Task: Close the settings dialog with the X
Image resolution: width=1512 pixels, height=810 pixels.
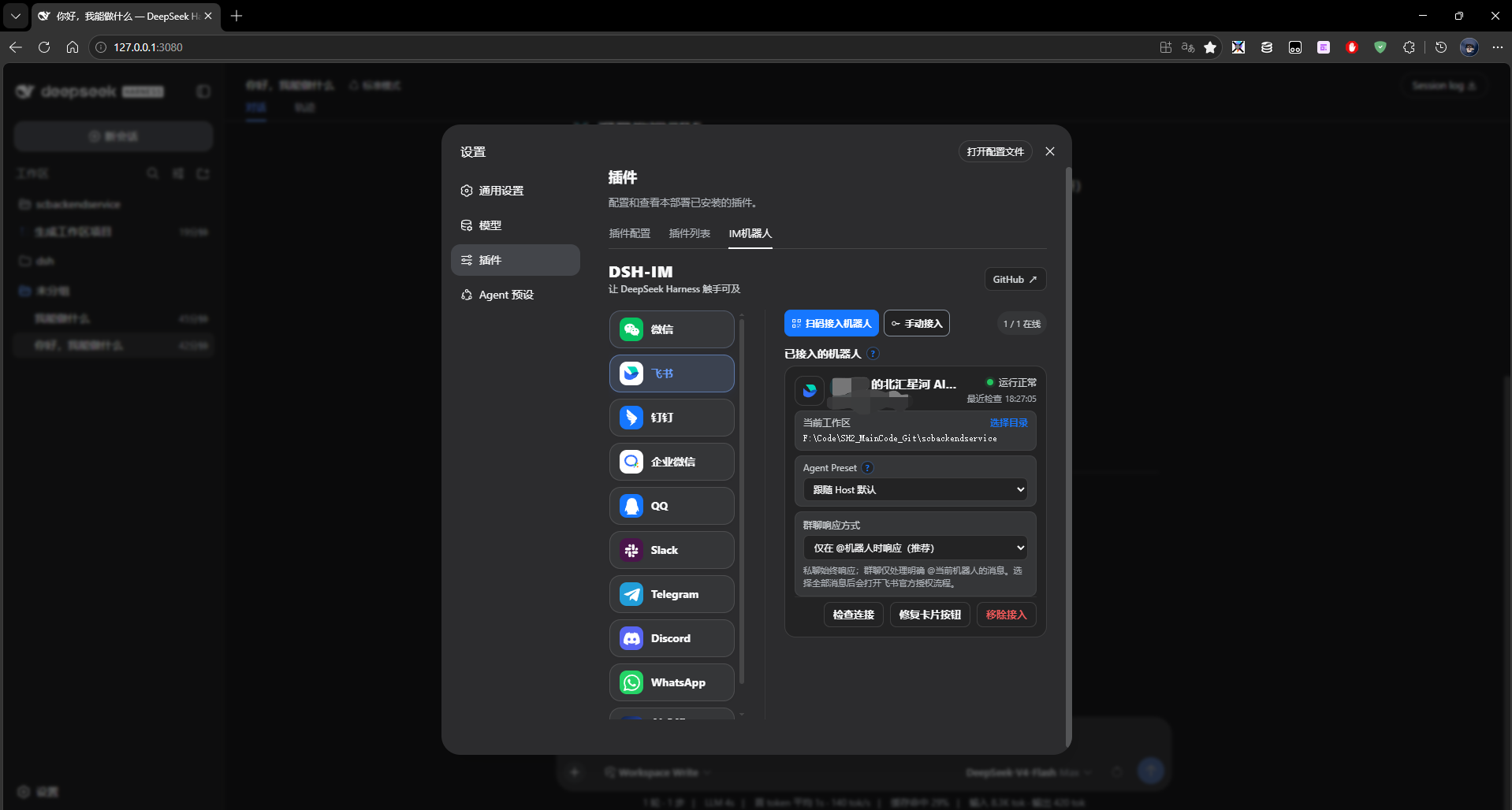Action: 1050,151
